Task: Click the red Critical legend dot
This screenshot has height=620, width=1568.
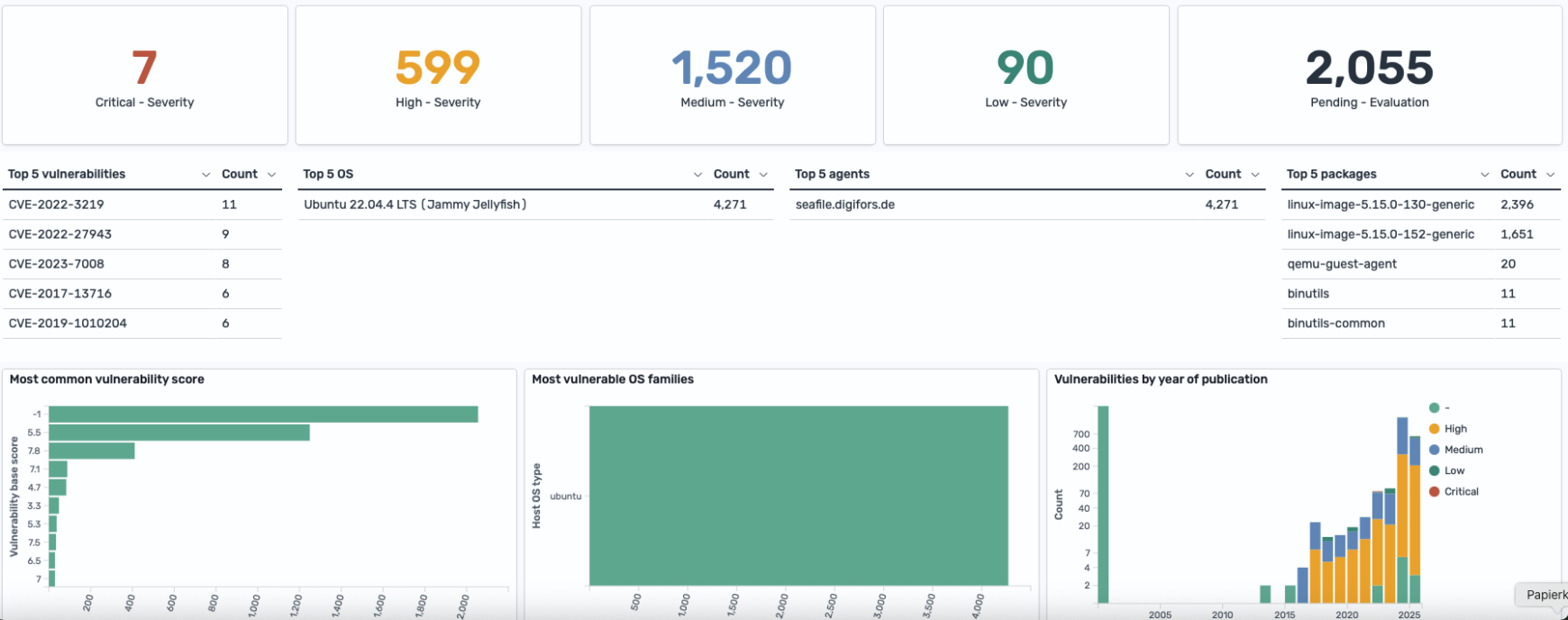Action: point(1435,492)
